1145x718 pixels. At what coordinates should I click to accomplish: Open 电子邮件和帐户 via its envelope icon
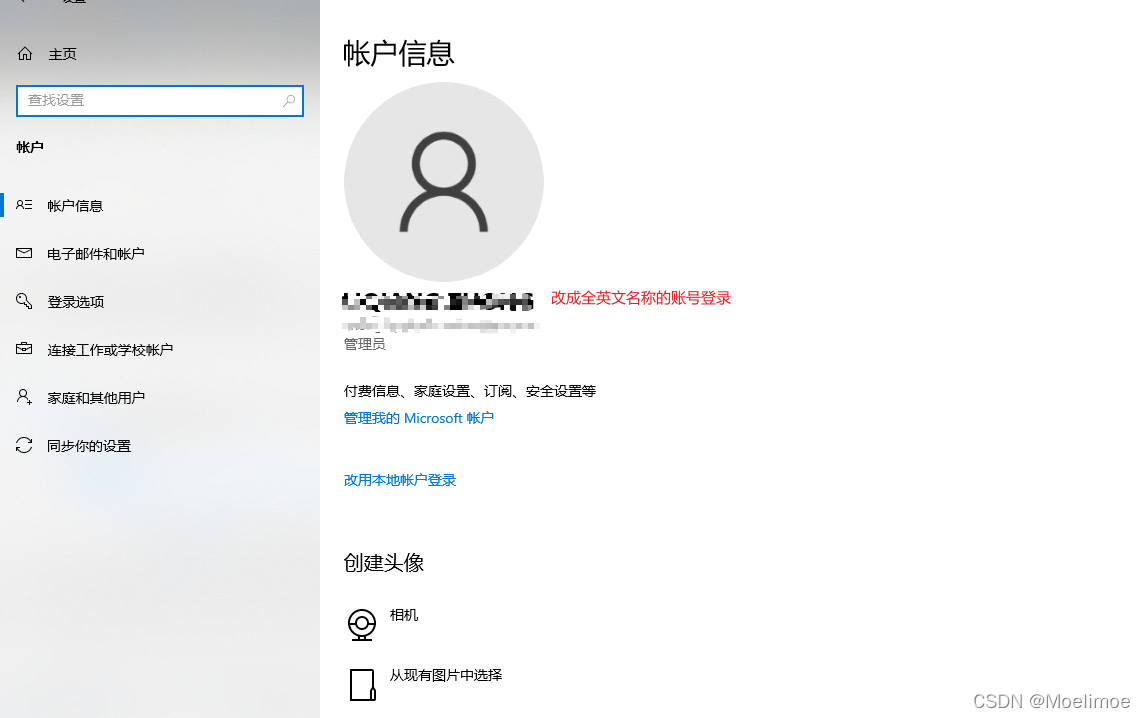pyautogui.click(x=24, y=253)
